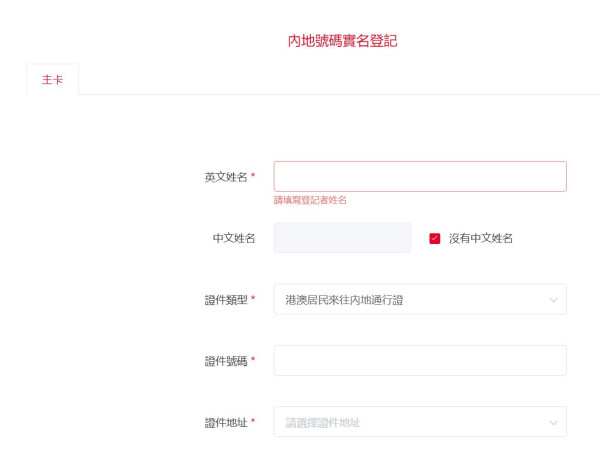Click the 英文姓名 field label
Image resolution: width=600 pixels, height=464 pixels.
225,176
